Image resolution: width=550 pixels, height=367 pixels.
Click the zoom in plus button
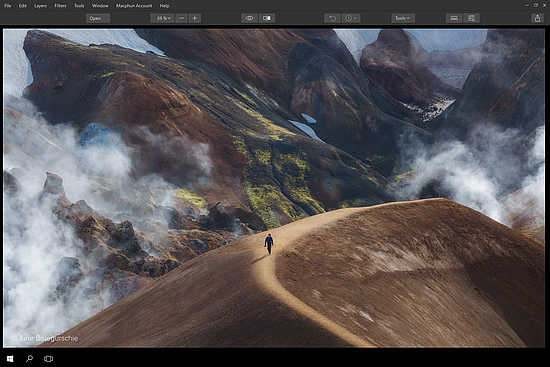195,18
